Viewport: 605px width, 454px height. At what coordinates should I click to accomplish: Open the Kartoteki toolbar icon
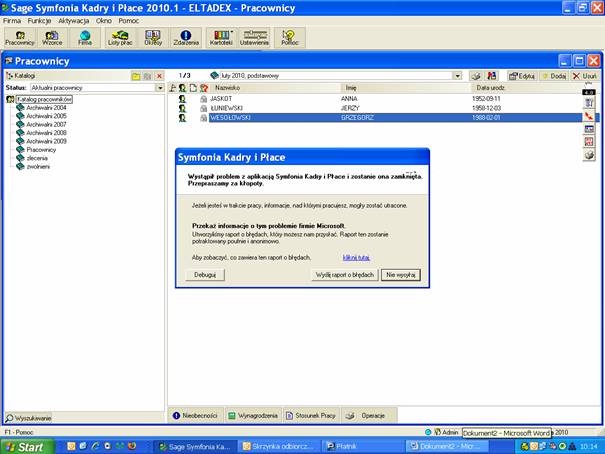(220, 38)
